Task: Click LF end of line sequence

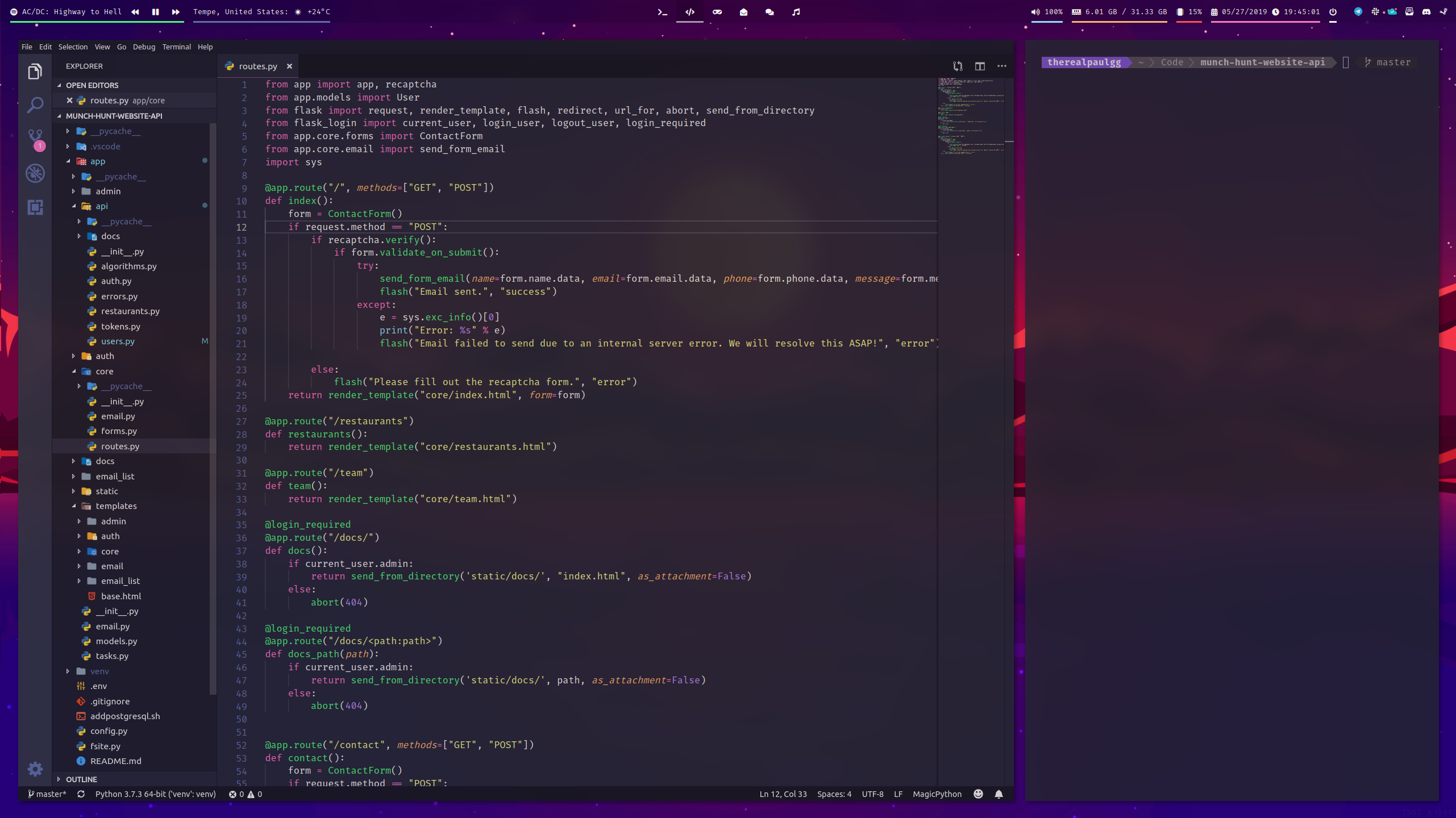Action: pyautogui.click(x=898, y=794)
